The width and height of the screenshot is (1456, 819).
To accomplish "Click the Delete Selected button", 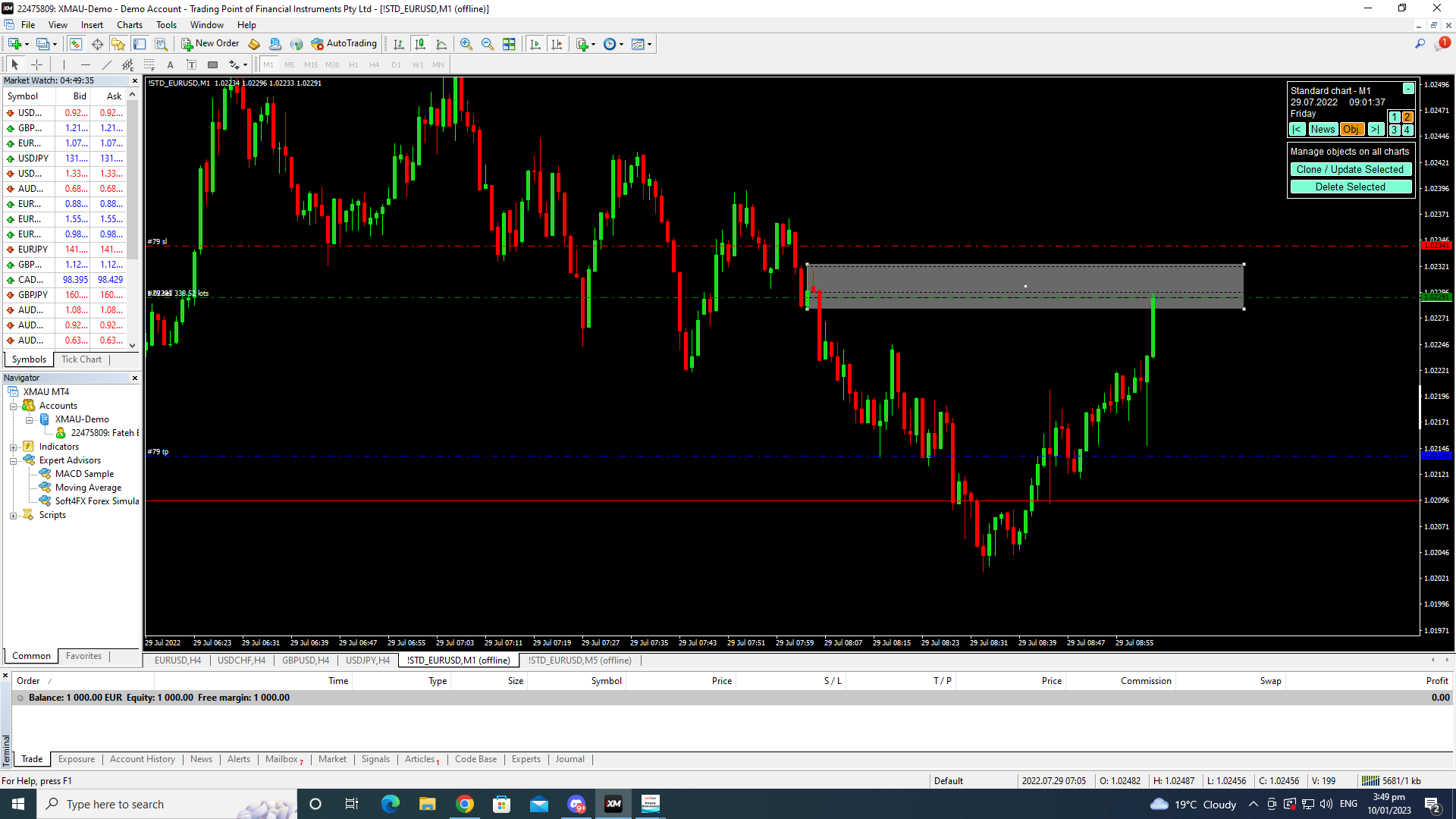I will click(x=1350, y=187).
